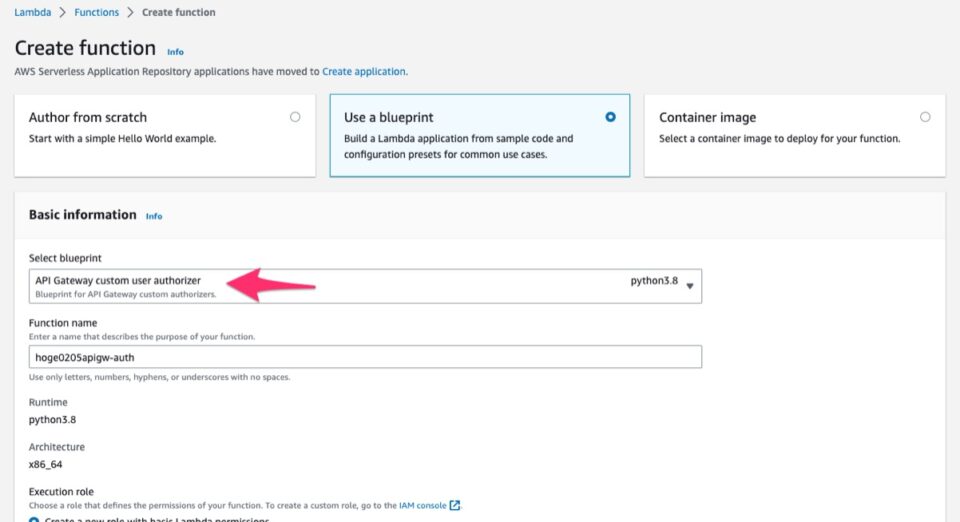Select the Author from scratch radio button
Image resolution: width=960 pixels, height=522 pixels.
click(x=295, y=117)
